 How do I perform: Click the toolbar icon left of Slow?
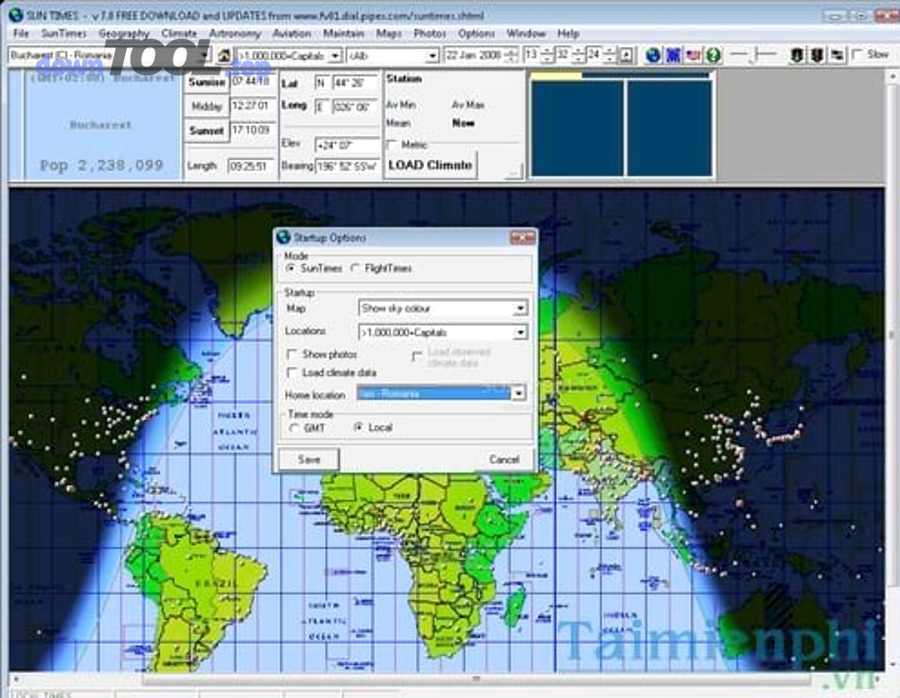pos(837,55)
